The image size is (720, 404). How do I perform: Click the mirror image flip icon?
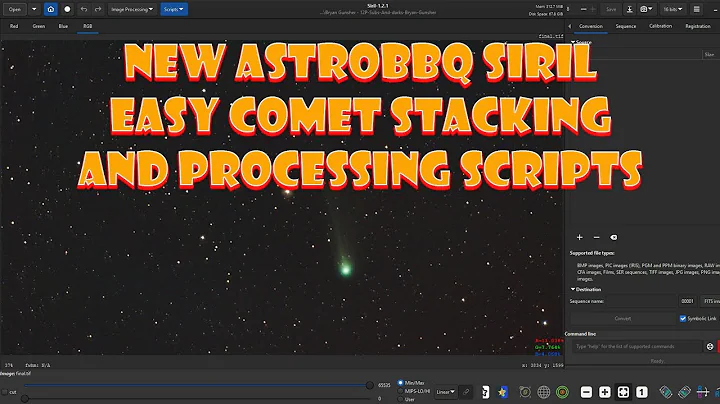pyautogui.click(x=703, y=392)
